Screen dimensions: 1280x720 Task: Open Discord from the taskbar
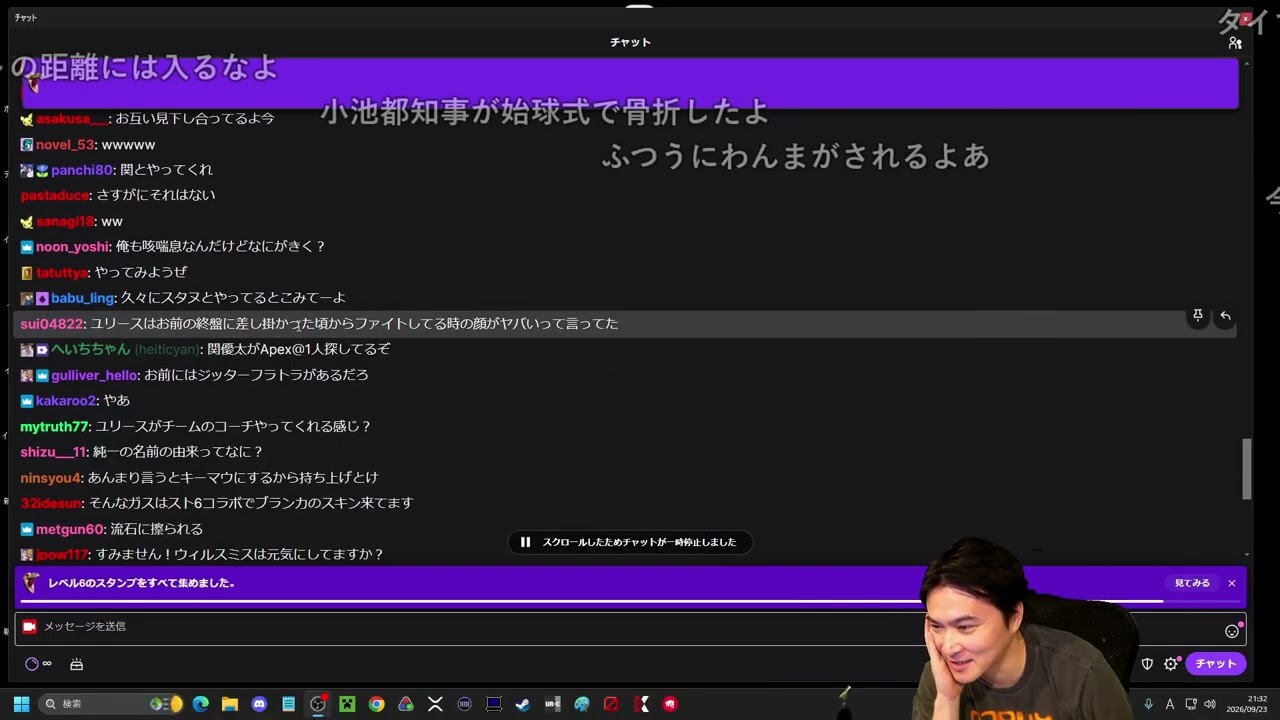(x=260, y=704)
